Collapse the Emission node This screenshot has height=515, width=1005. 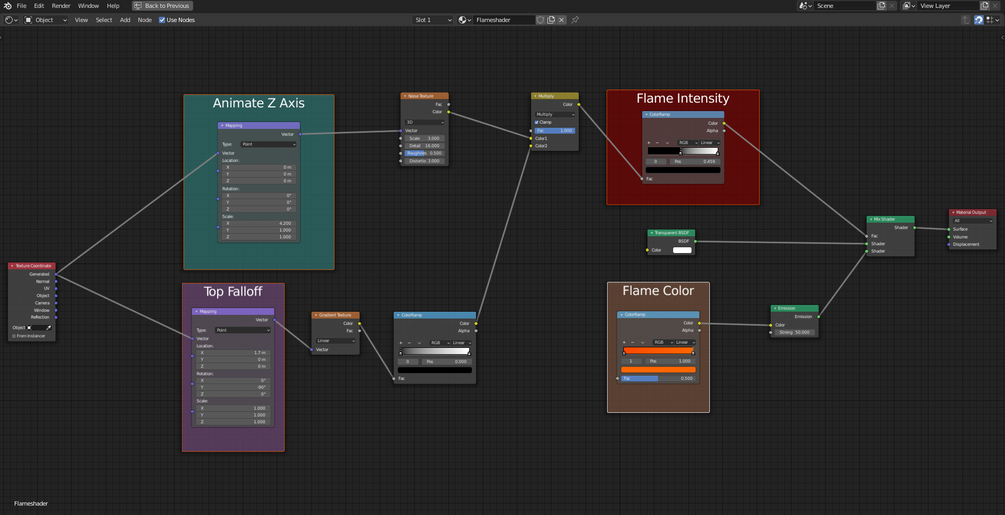tap(775, 308)
